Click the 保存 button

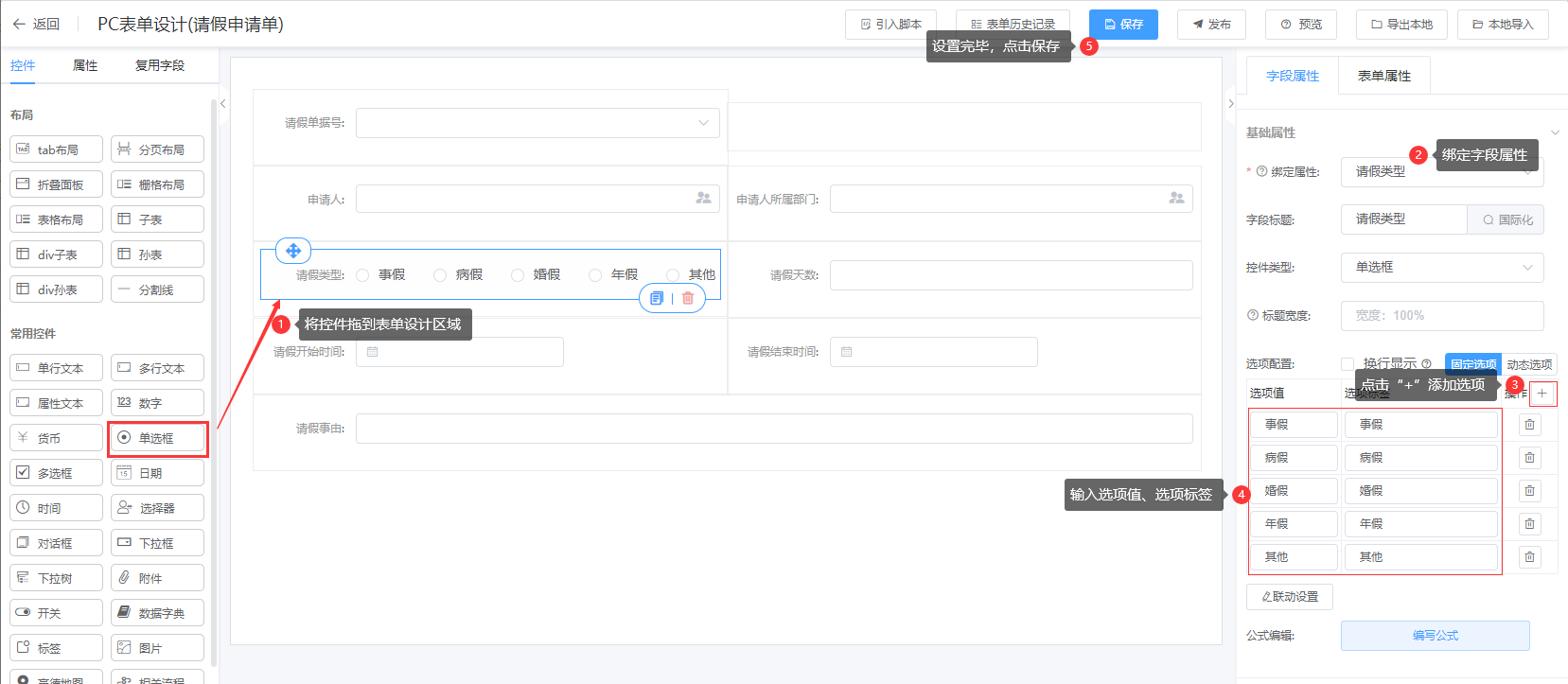pyautogui.click(x=1123, y=25)
